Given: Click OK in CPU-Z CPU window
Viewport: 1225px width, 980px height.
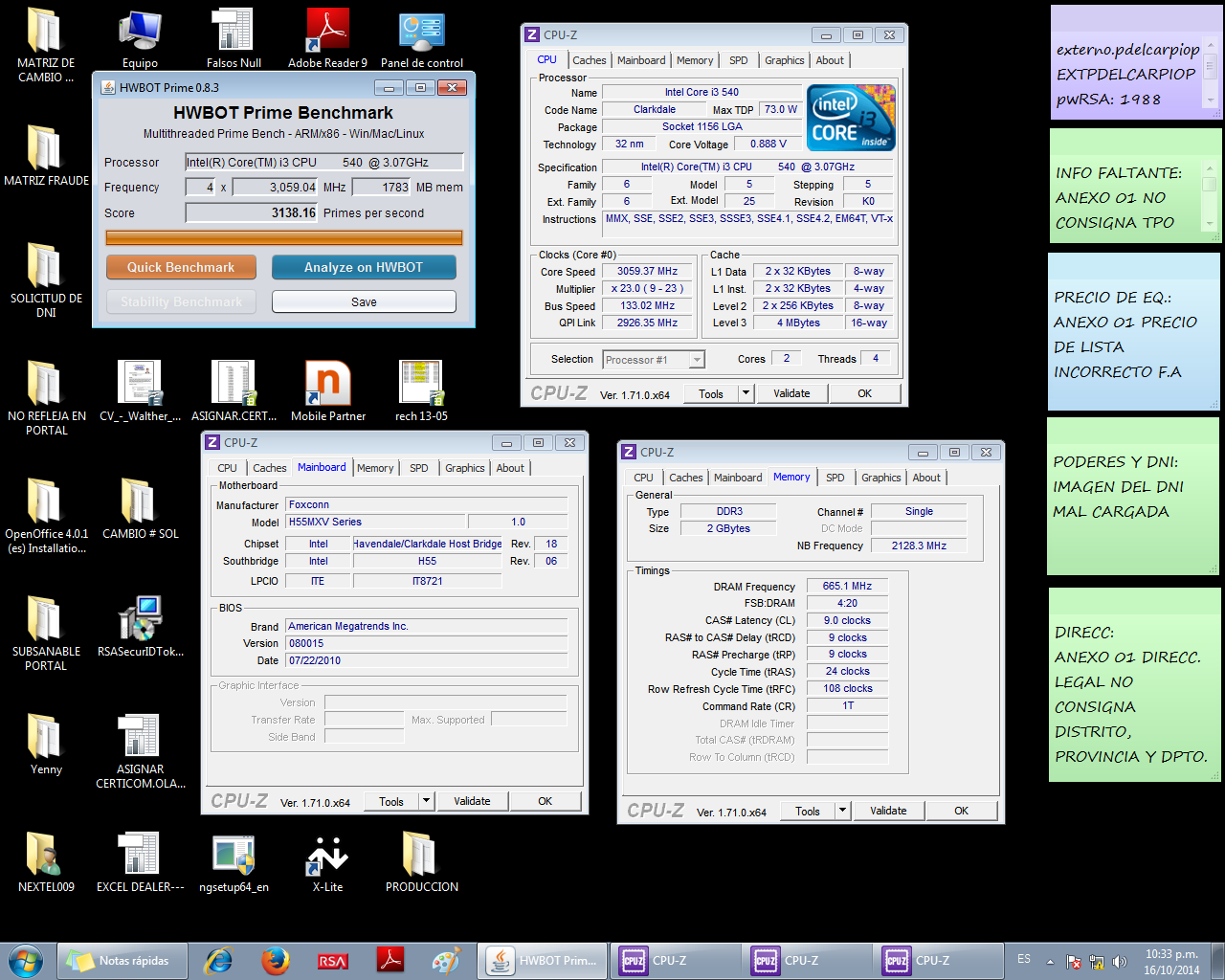Looking at the screenshot, I should (865, 393).
